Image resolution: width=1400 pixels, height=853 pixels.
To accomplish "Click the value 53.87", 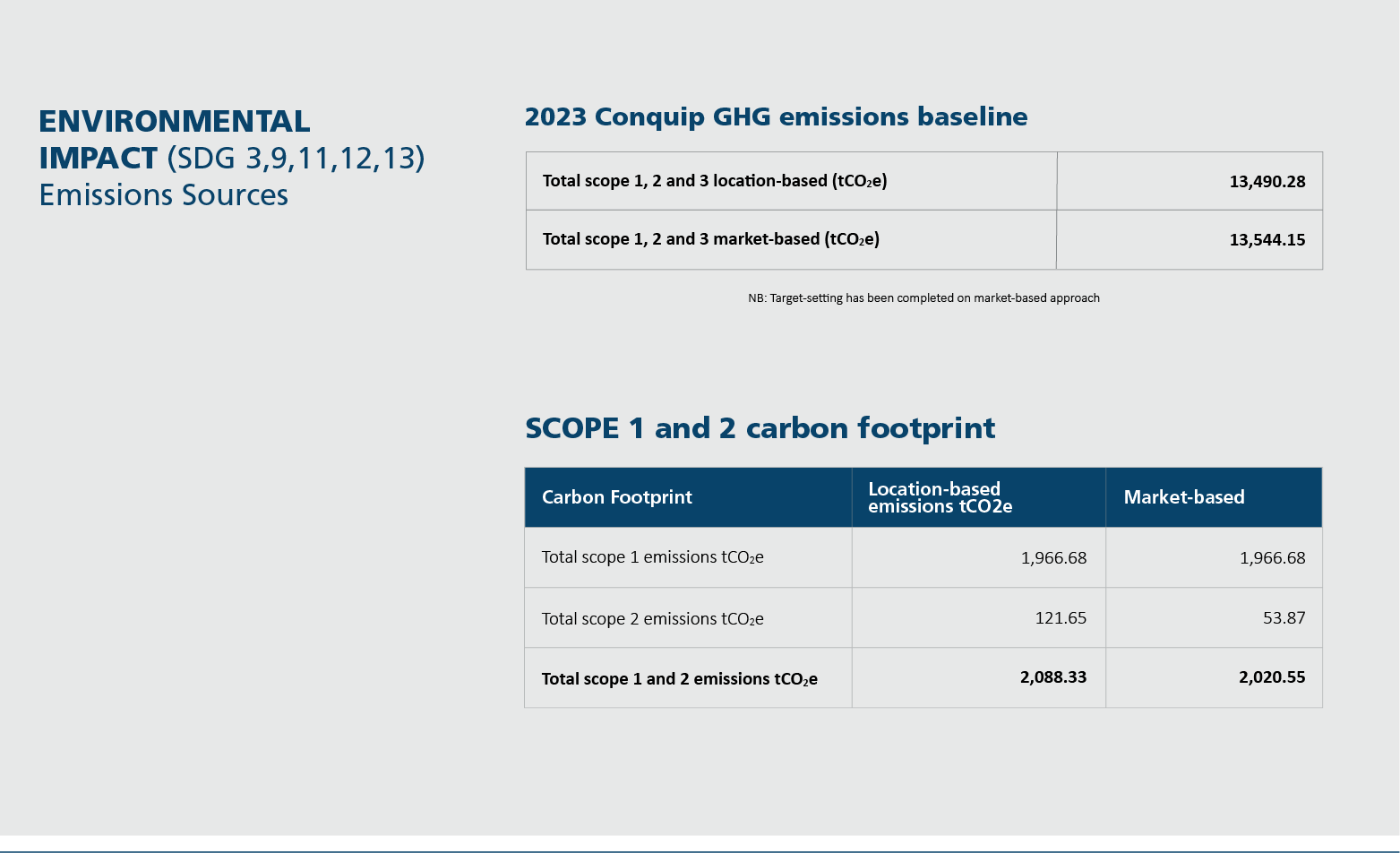I will tap(1284, 618).
